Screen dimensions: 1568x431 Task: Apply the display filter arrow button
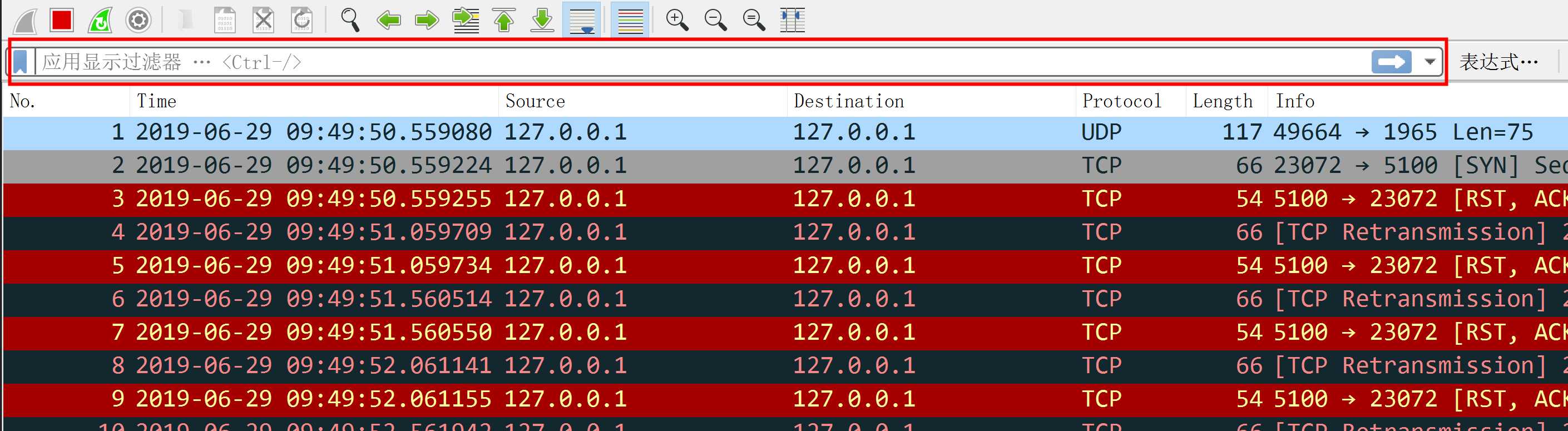click(x=1392, y=62)
